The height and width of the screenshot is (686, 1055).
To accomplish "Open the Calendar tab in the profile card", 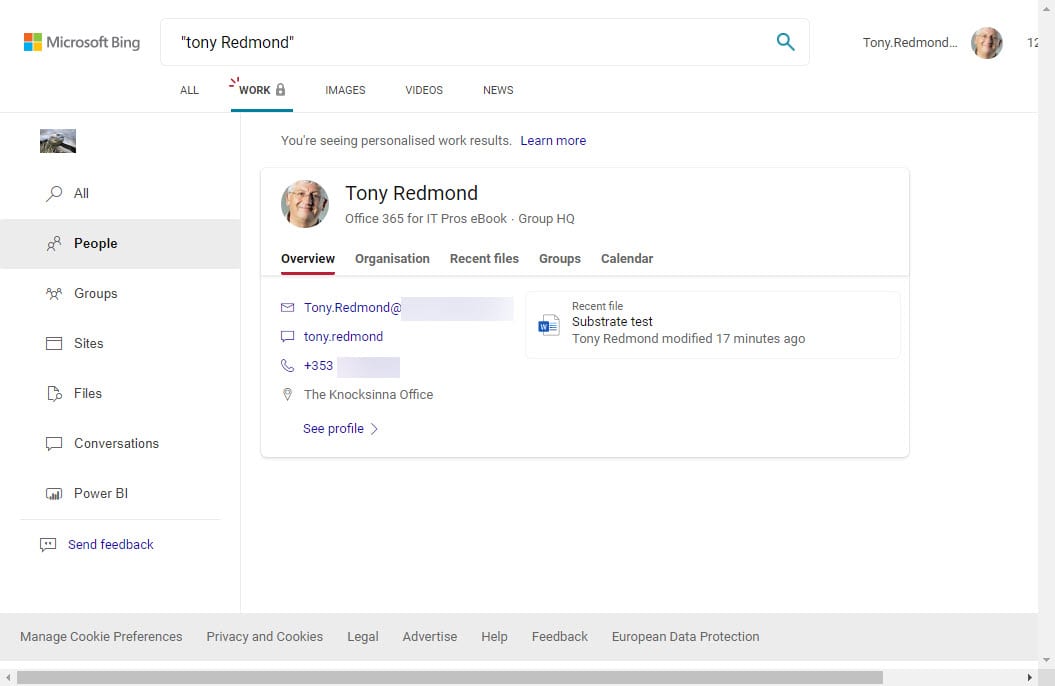I will 627,259.
